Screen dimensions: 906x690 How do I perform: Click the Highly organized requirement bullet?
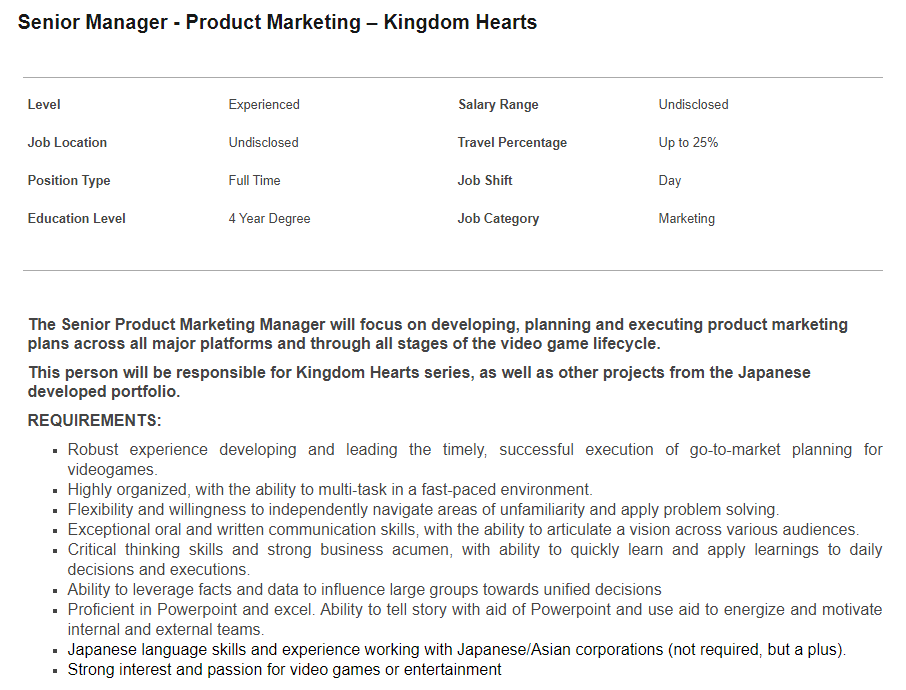coord(330,489)
